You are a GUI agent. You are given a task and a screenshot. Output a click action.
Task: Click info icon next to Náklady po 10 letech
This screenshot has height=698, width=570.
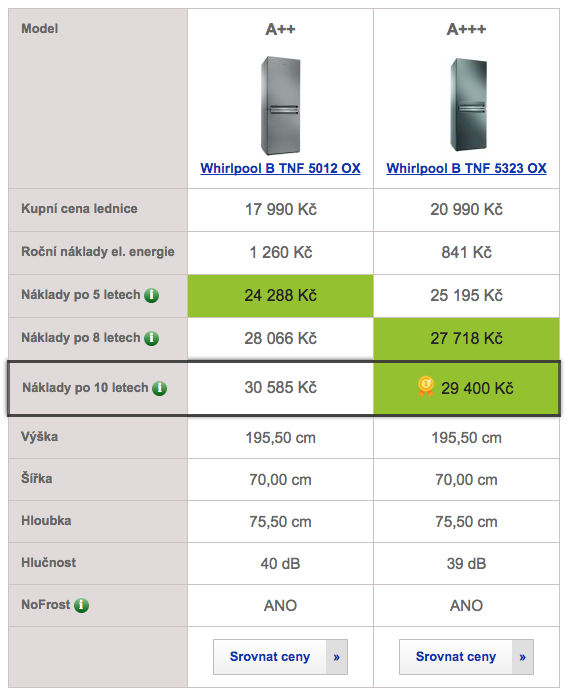coord(159,388)
